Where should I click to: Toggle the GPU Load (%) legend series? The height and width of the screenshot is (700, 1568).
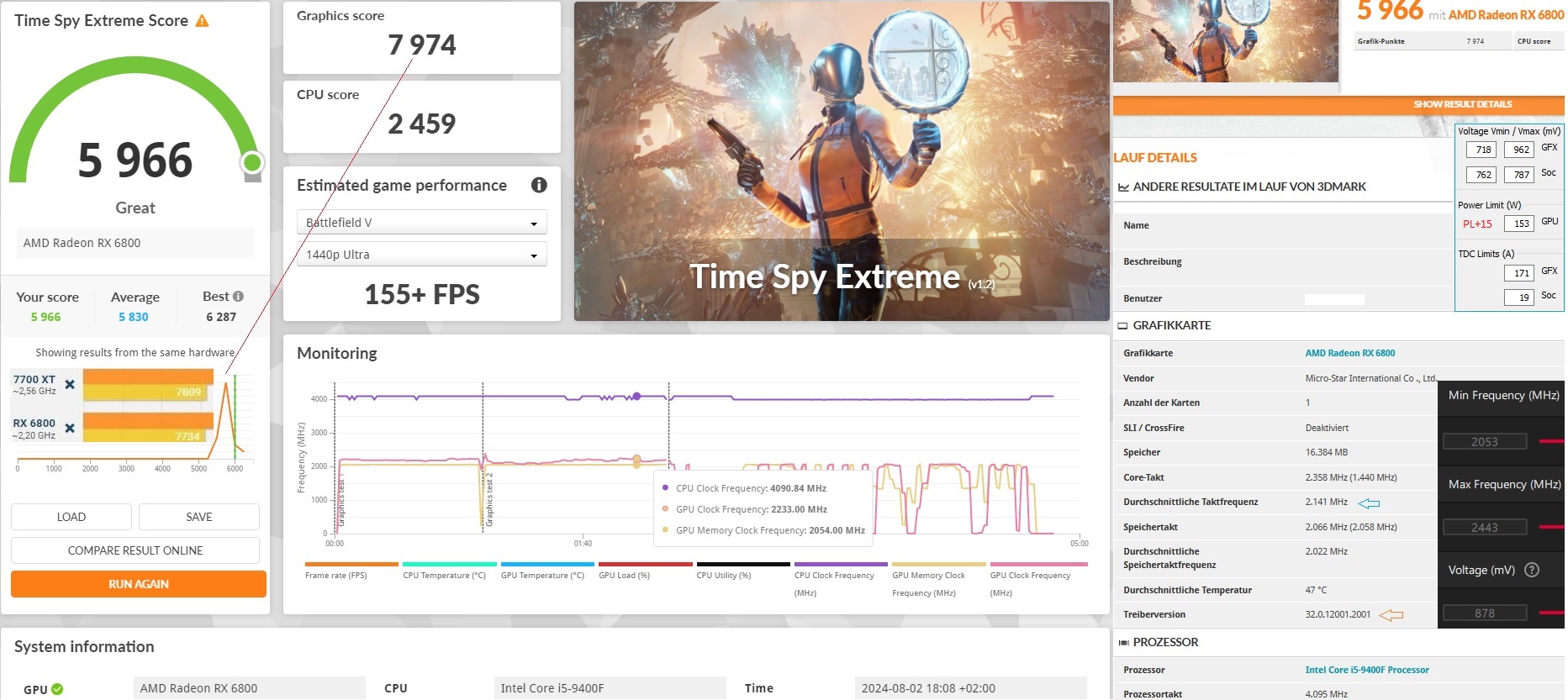[x=645, y=571]
